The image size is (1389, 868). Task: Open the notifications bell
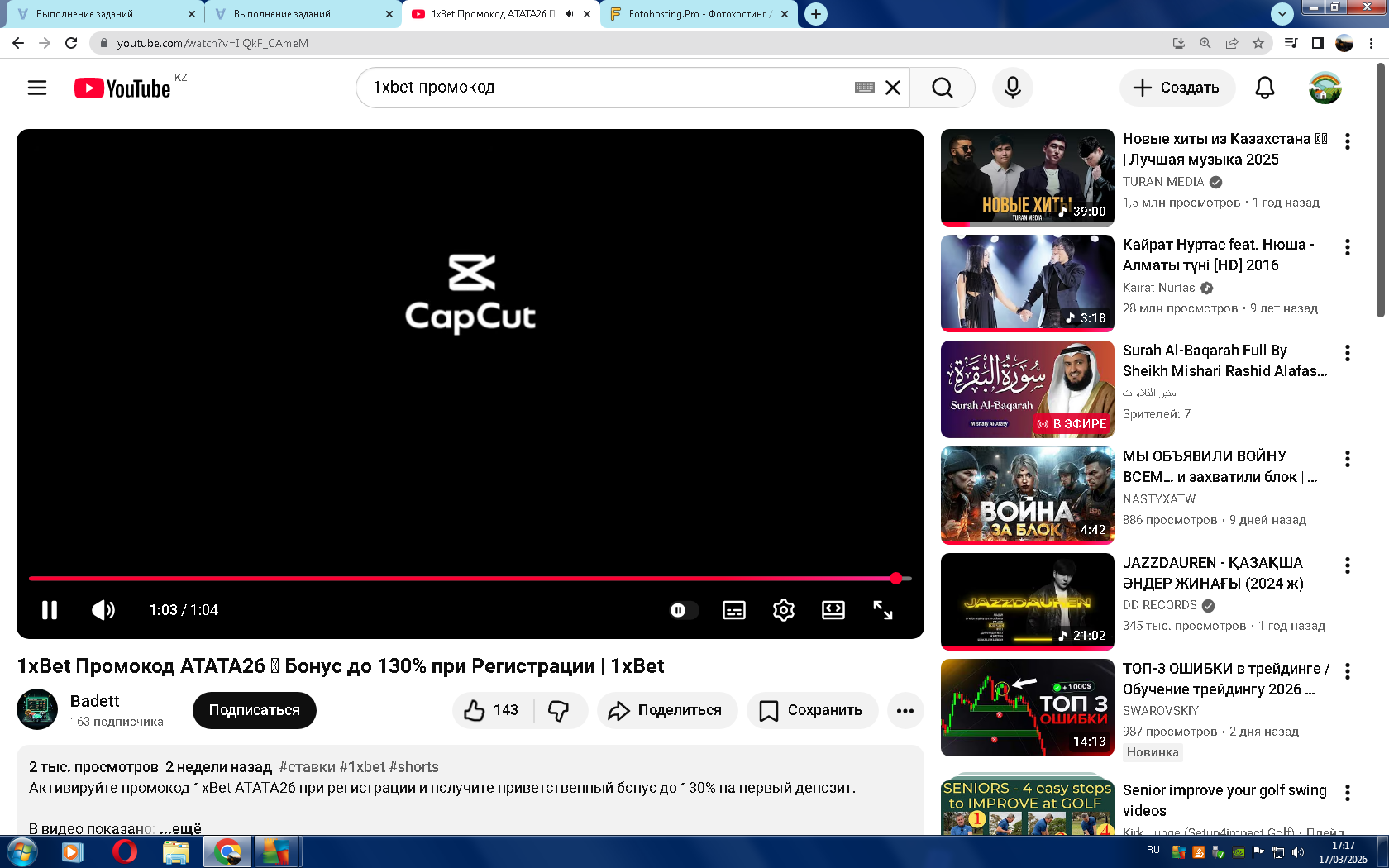pos(1265,88)
